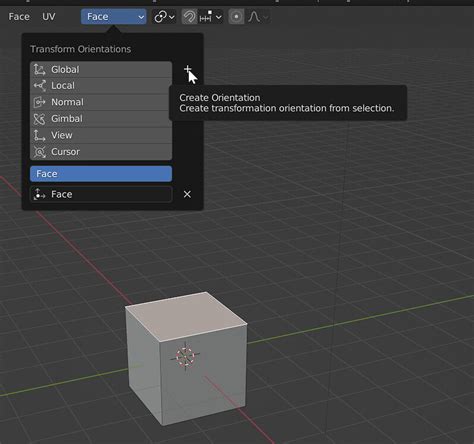Screen dimensions: 474x444
Task: Switch to View orientation
Action: pyautogui.click(x=101, y=135)
